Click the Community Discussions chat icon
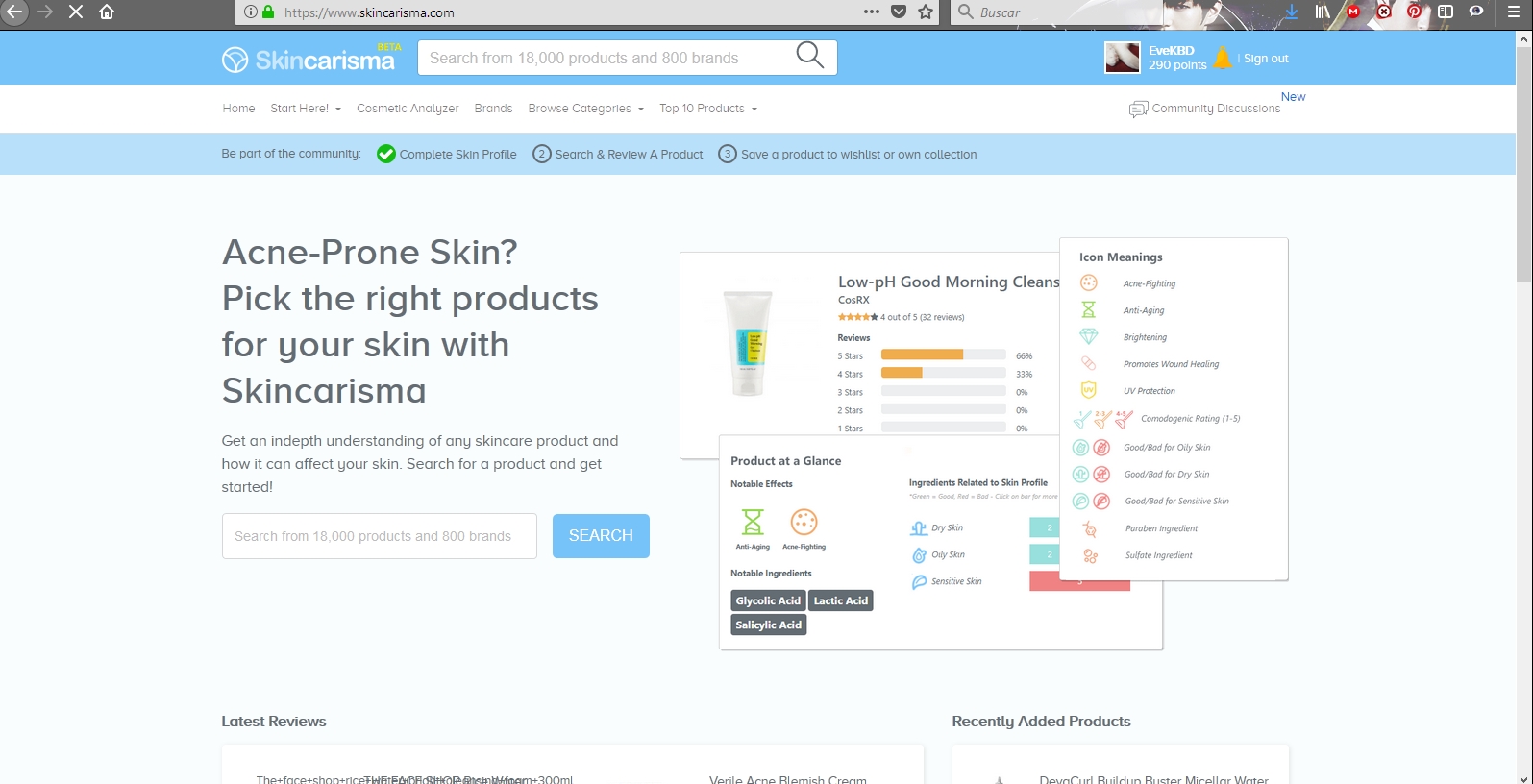Viewport: 1533px width, 784px height. coord(1138,109)
